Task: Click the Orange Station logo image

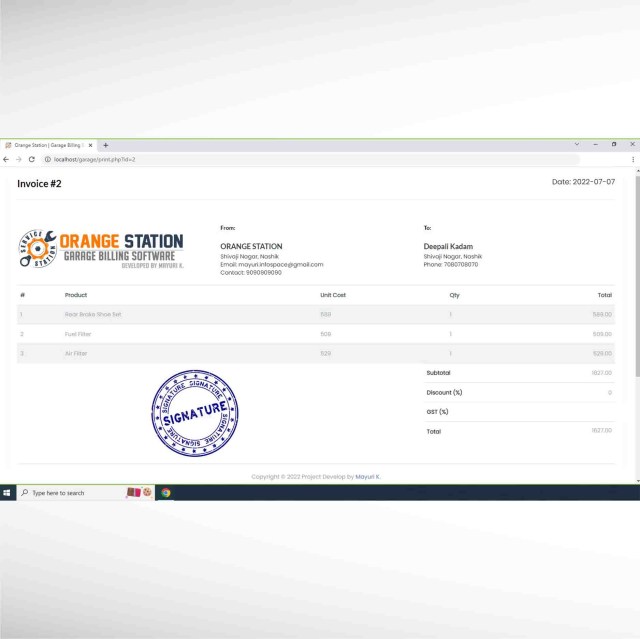Action: click(x=101, y=249)
